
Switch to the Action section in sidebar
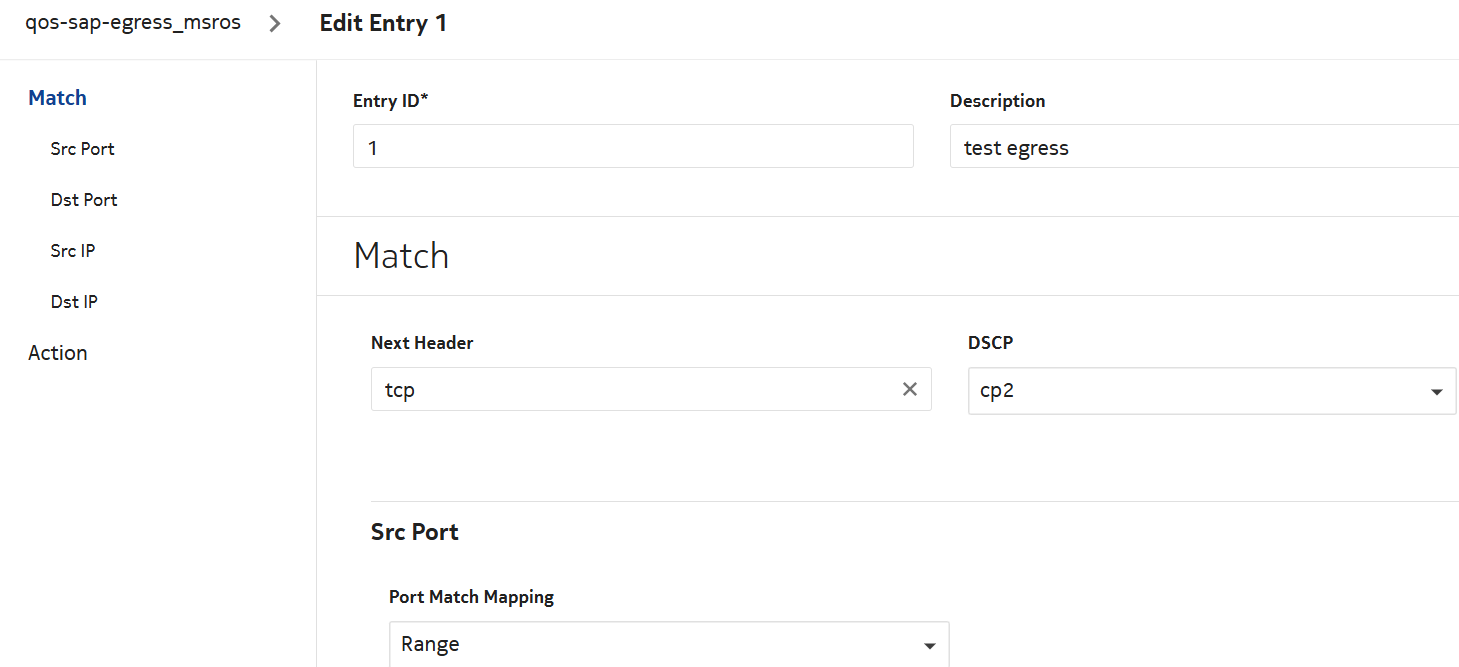click(x=58, y=353)
